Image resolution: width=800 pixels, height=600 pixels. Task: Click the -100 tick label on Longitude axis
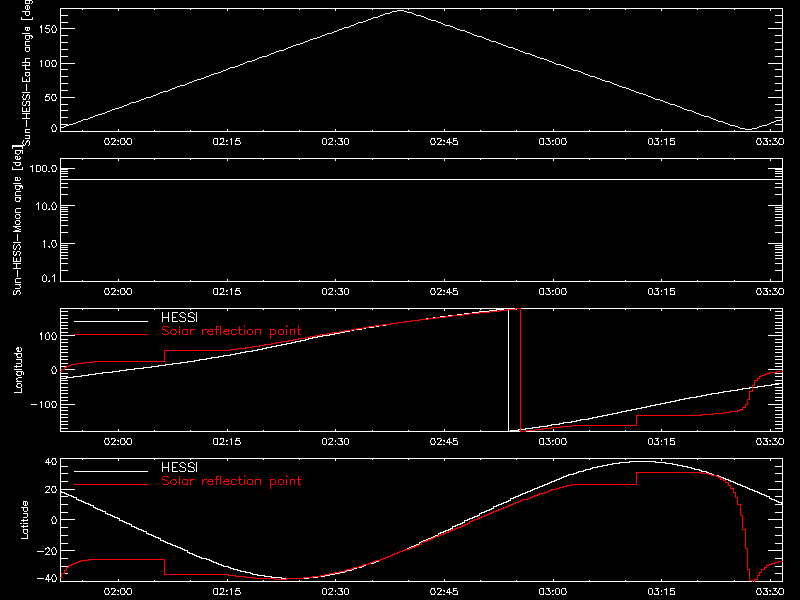44,405
